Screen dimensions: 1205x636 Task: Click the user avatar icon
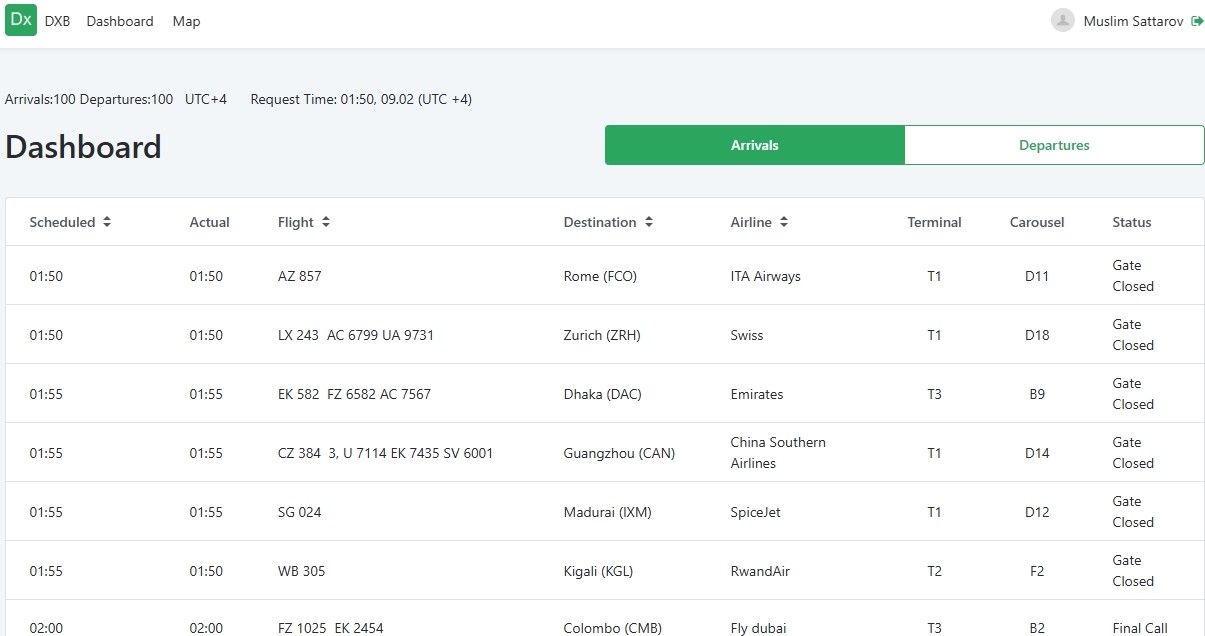pyautogui.click(x=1063, y=20)
